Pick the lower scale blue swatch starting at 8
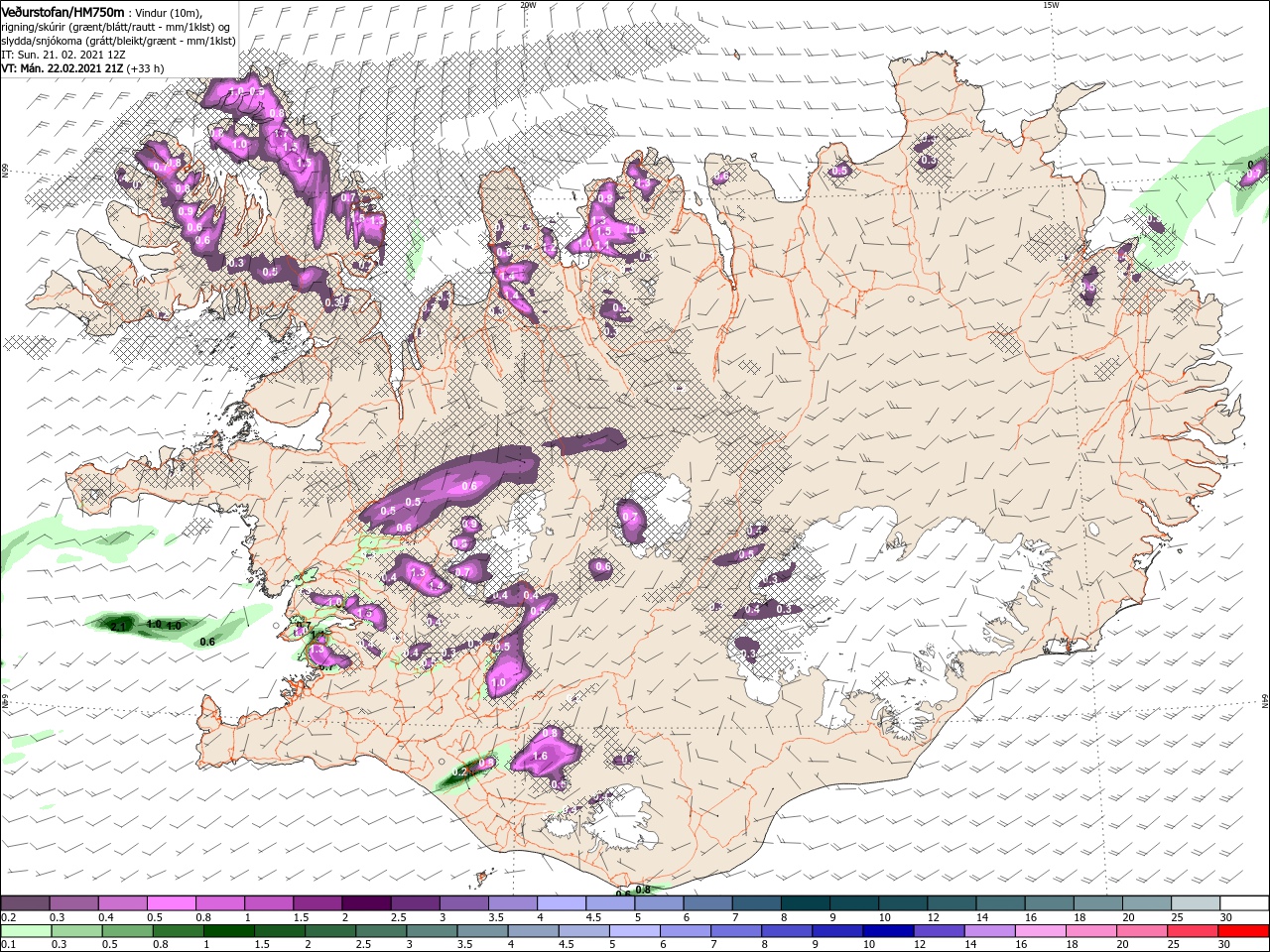1270x952 pixels. click(787, 931)
